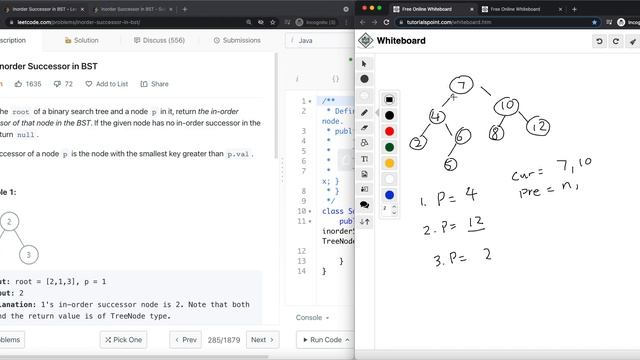Click the incognito profile in LeetCode browser
The height and width of the screenshot is (360, 640).
(316, 22)
